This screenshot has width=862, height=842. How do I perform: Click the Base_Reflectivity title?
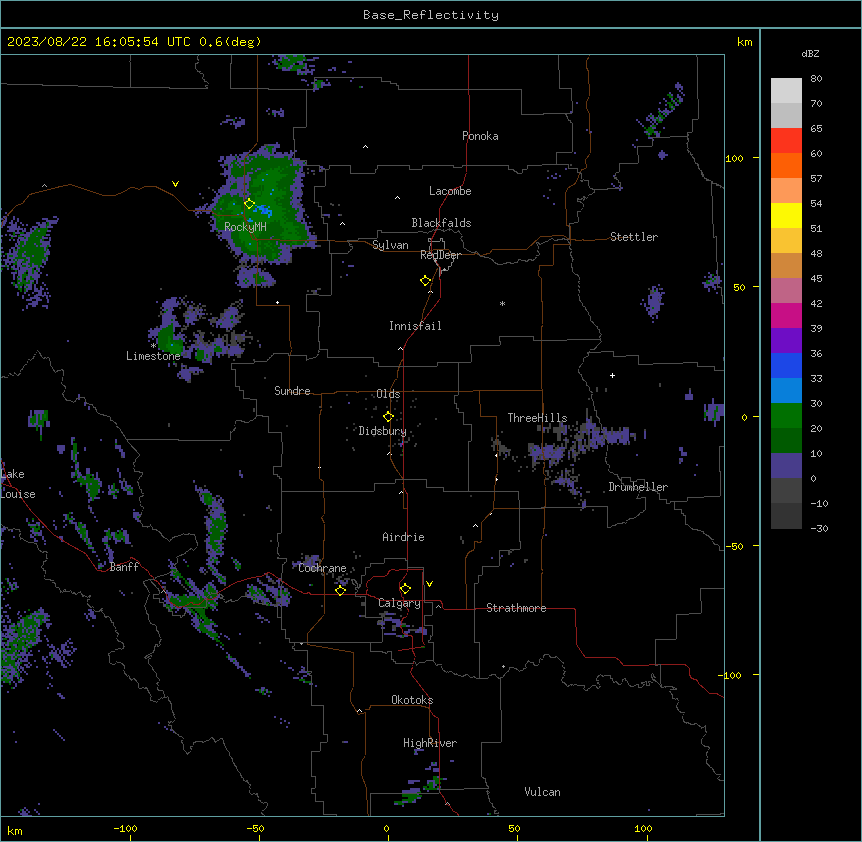pos(431,15)
